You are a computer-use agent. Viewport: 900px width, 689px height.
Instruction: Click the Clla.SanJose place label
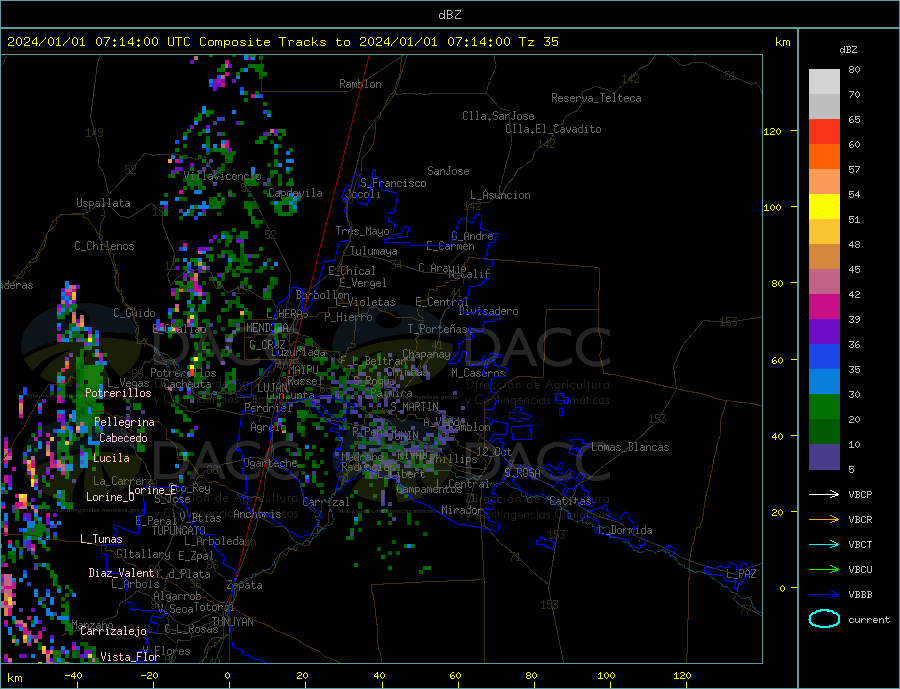498,116
